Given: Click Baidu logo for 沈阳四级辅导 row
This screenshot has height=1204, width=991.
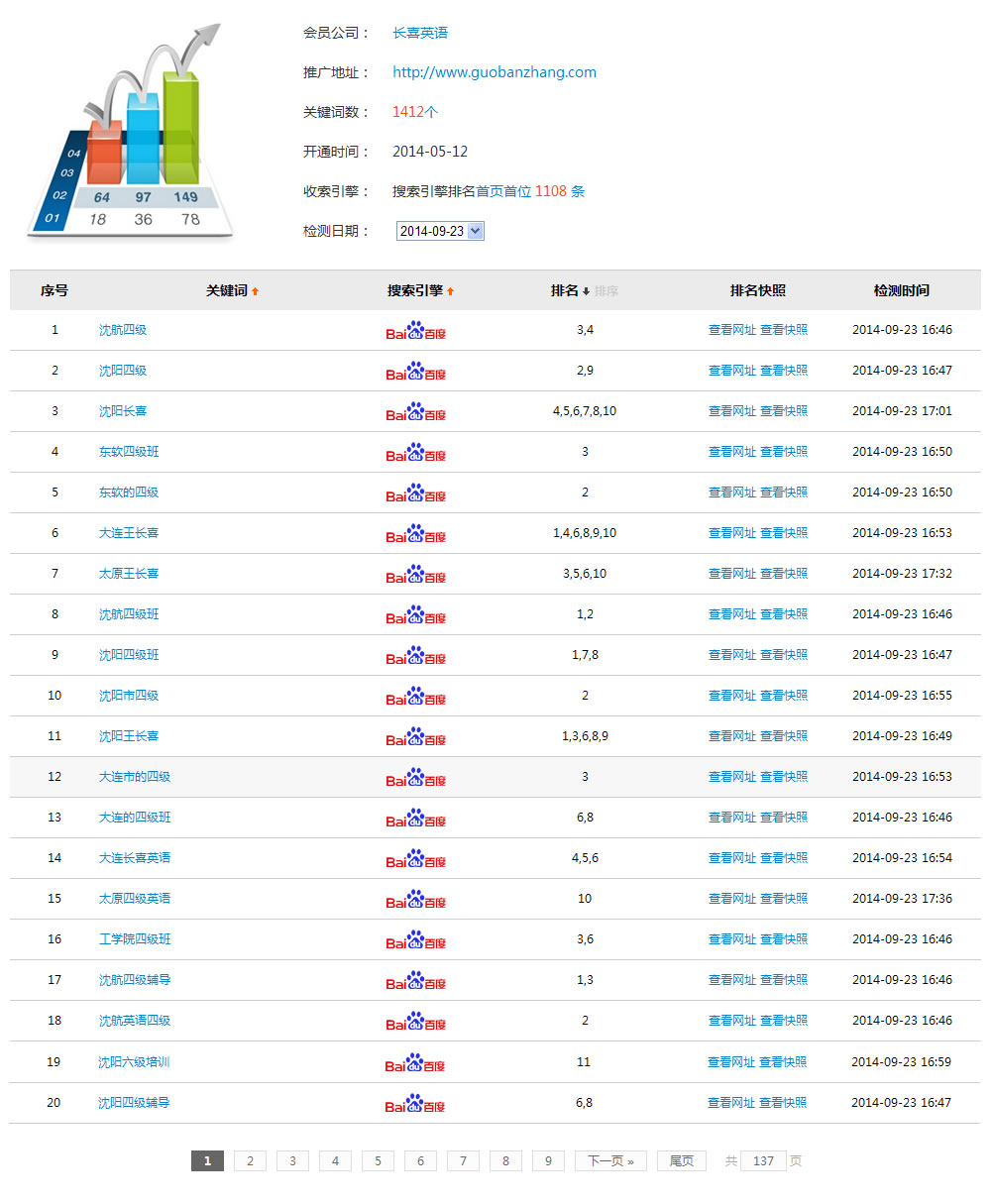Looking at the screenshot, I should point(415,1103).
